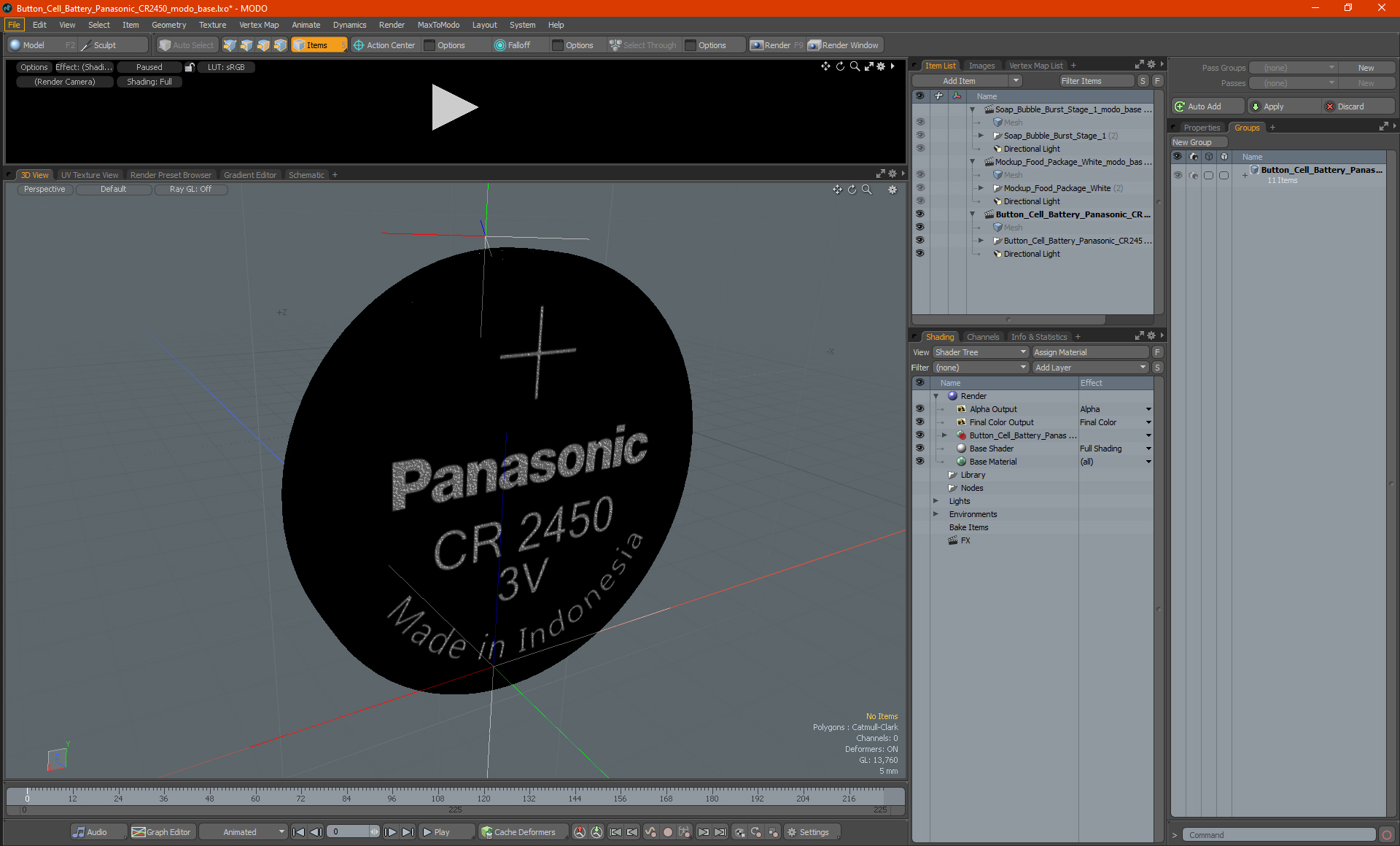The height and width of the screenshot is (846, 1400).
Task: Open the Dynamics menu
Action: 349,25
